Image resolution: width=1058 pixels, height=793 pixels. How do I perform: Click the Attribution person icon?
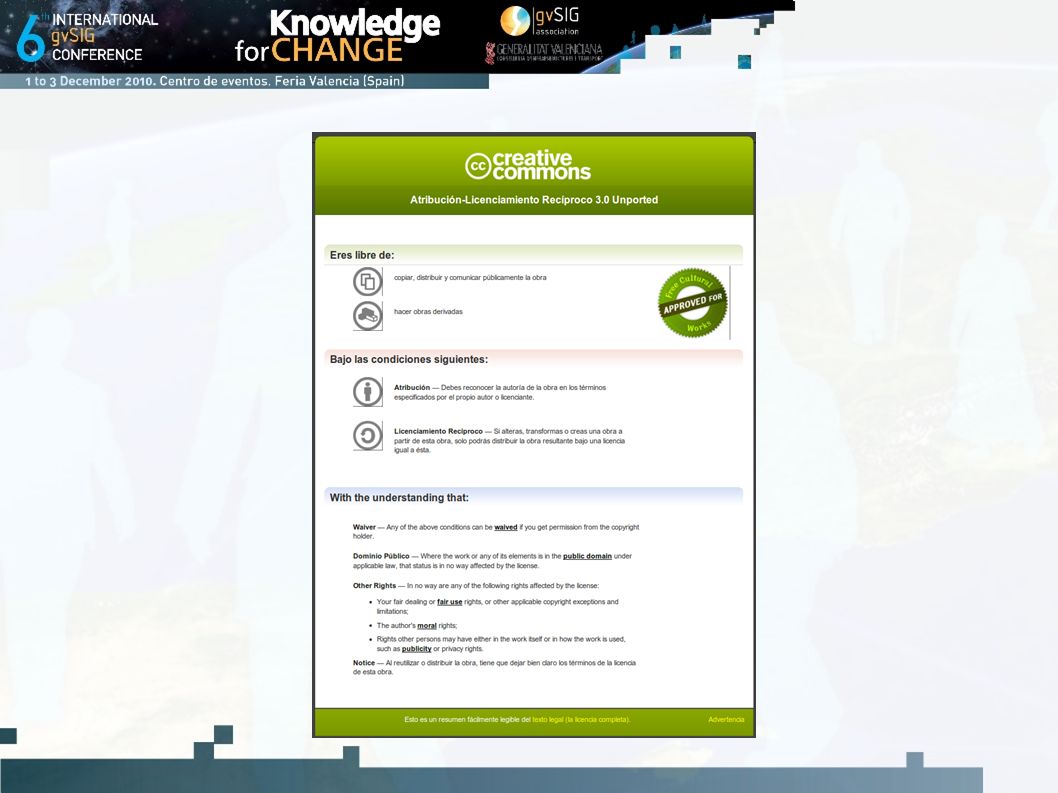[368, 391]
